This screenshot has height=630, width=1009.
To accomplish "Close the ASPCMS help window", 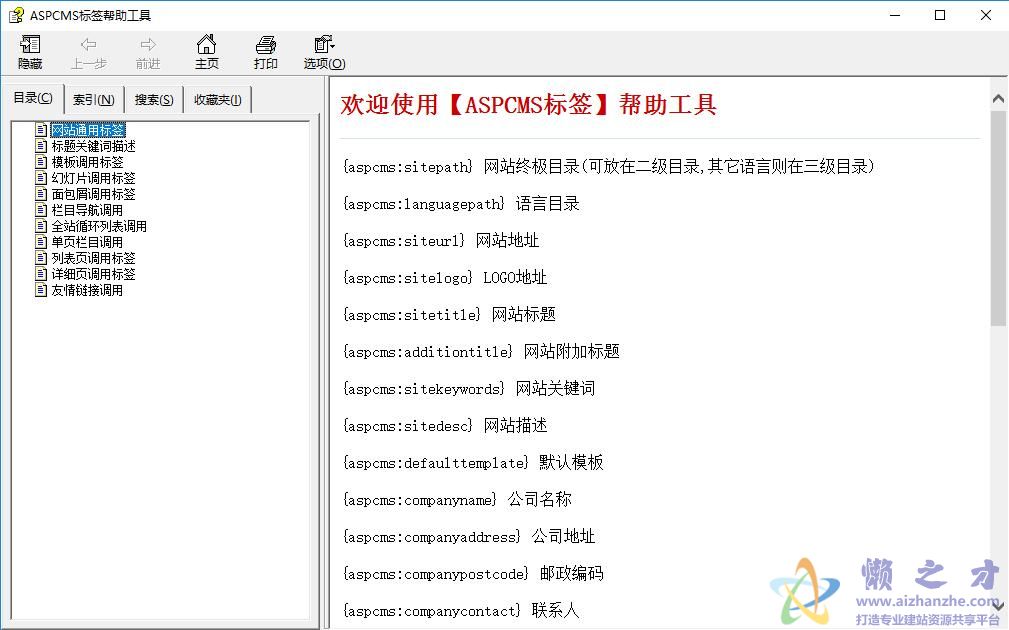I will 986,15.
